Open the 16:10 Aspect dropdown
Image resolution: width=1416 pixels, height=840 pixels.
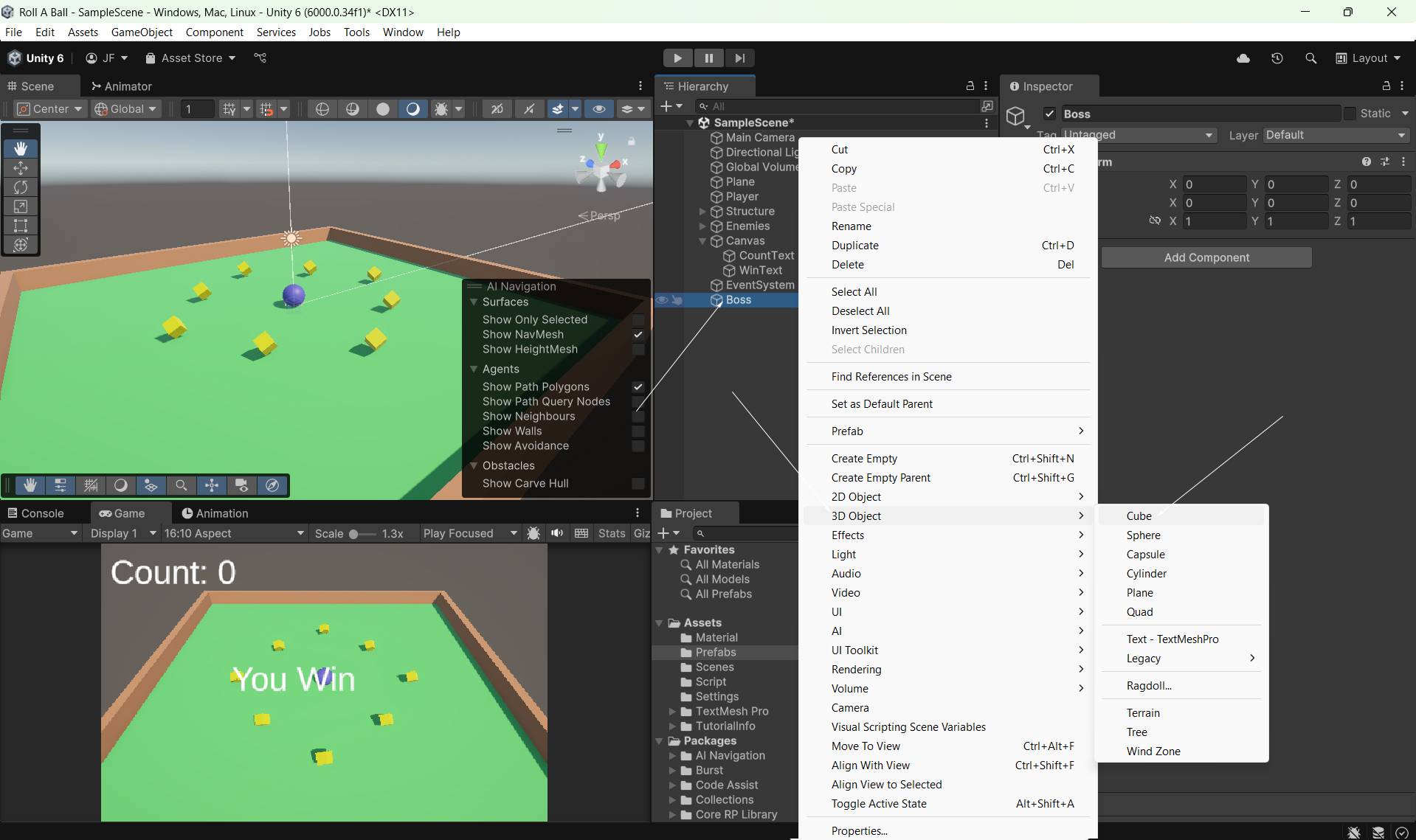coord(233,533)
